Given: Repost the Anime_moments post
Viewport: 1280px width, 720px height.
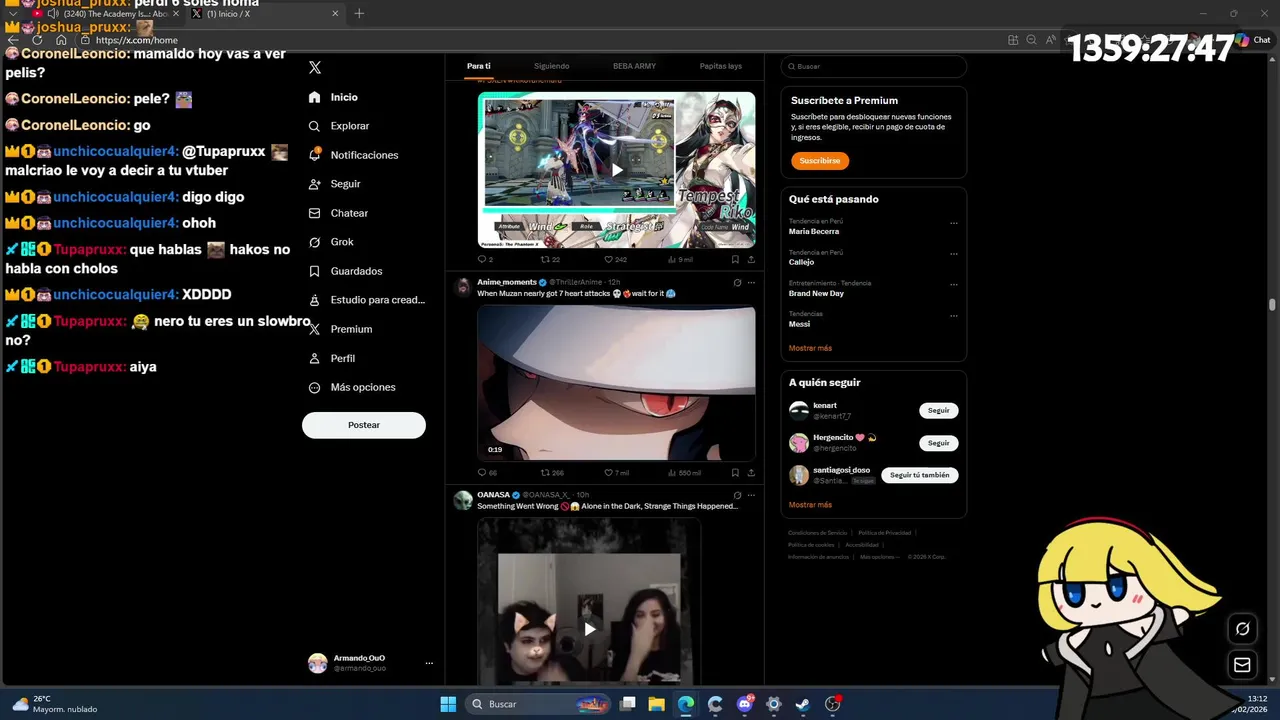Looking at the screenshot, I should click(552, 472).
